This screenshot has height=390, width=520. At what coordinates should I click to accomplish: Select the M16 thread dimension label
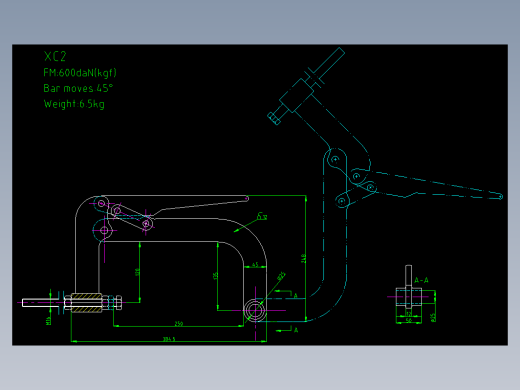49,320
